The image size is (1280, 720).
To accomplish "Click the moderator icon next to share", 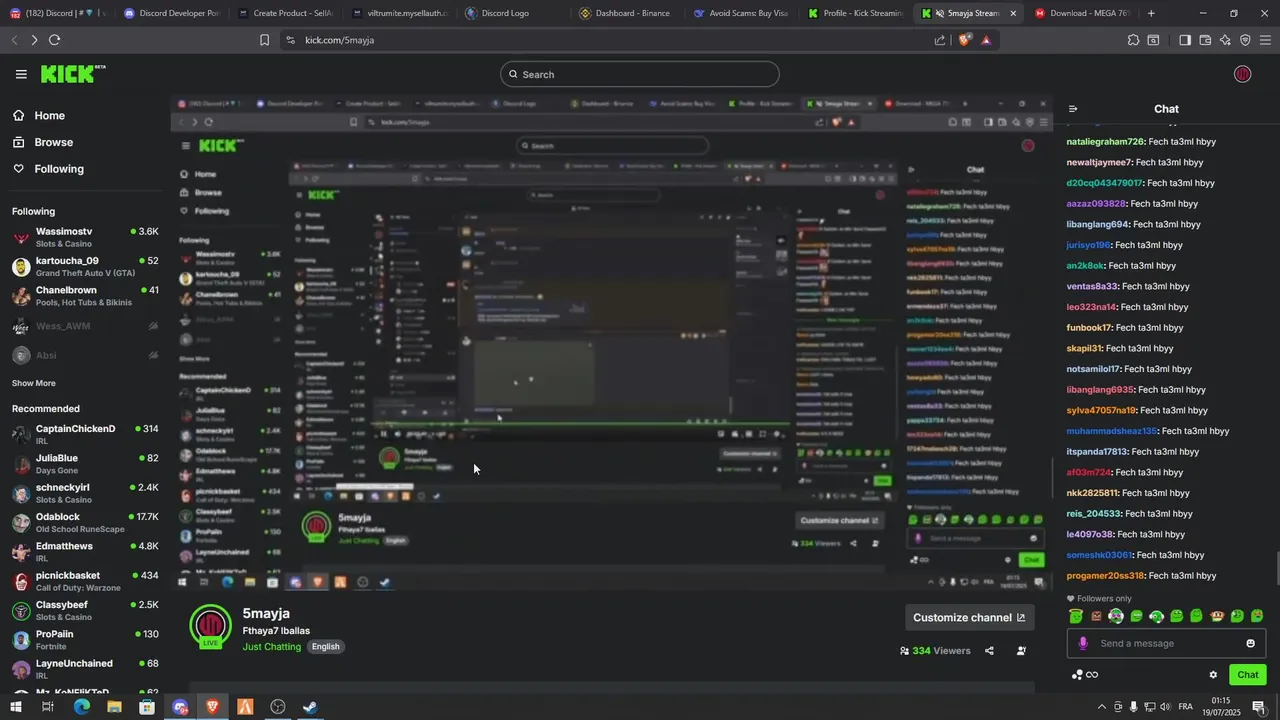I will 1021,651.
